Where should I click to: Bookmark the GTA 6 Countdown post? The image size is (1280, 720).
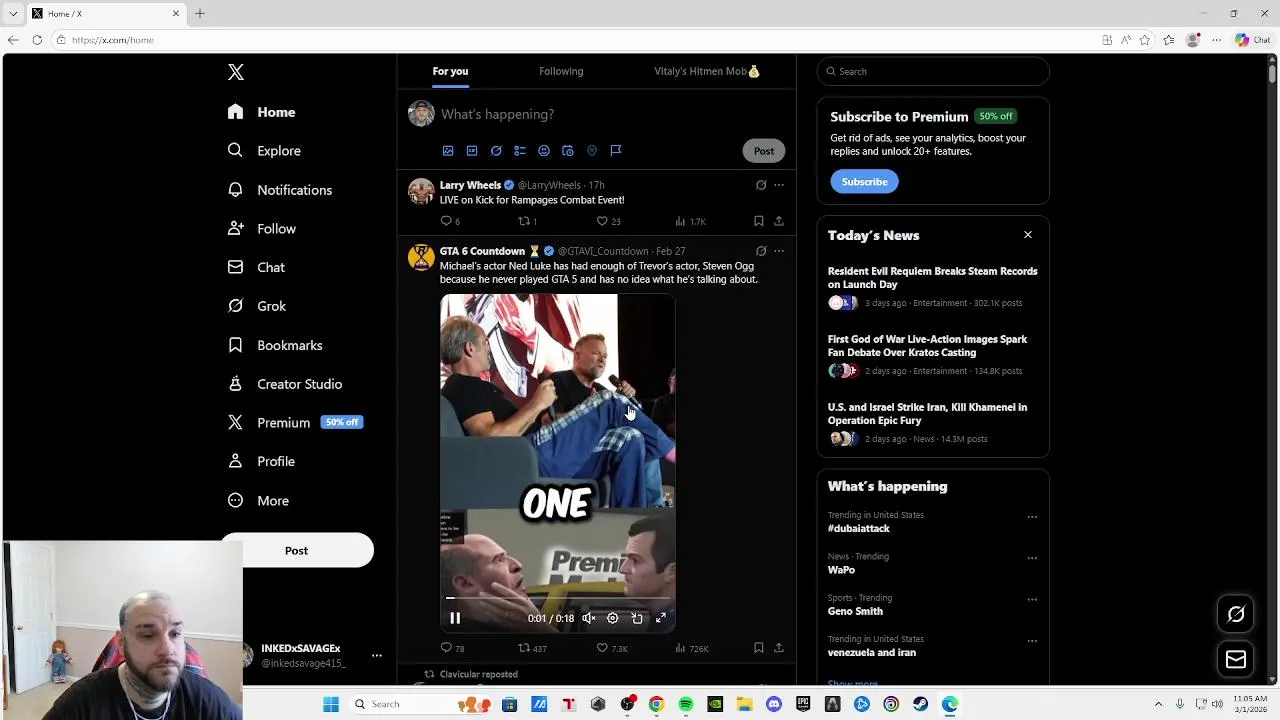click(759, 648)
